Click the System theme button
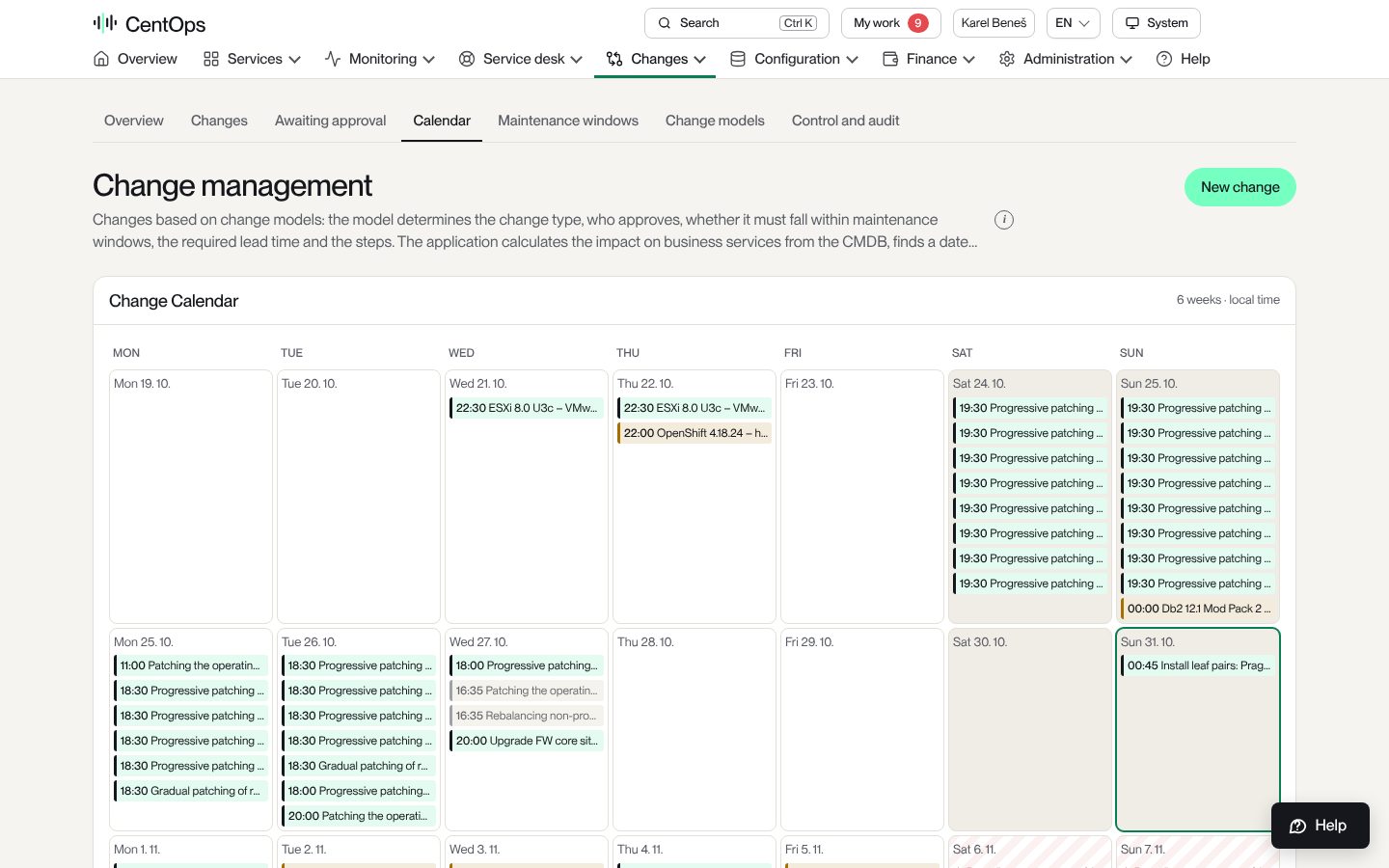 tap(1157, 23)
